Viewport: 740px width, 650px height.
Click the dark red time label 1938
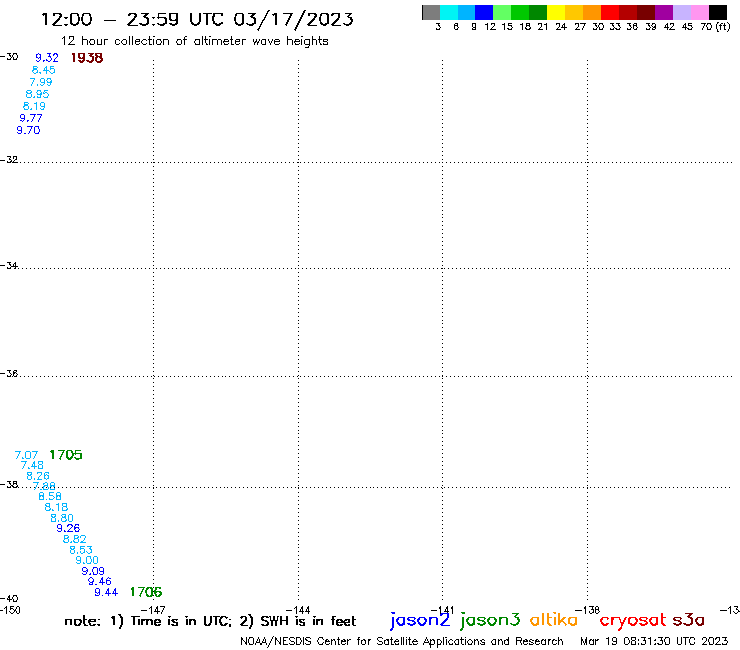tap(87, 58)
